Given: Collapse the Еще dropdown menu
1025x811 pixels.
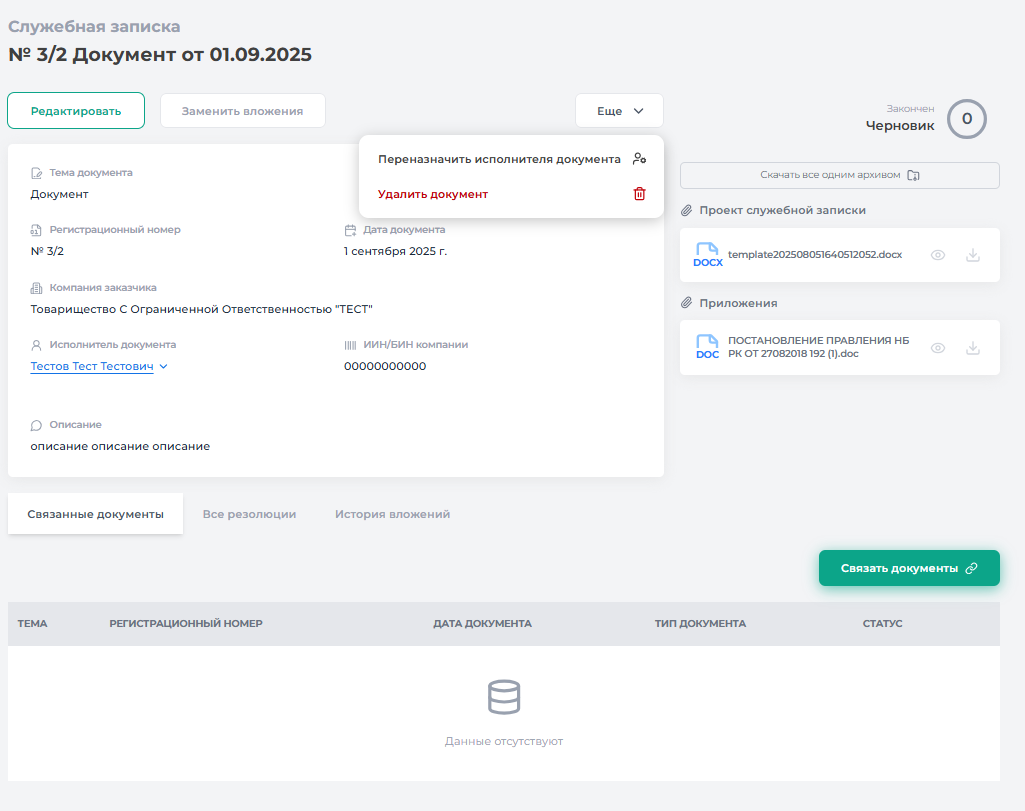Looking at the screenshot, I should coord(619,111).
